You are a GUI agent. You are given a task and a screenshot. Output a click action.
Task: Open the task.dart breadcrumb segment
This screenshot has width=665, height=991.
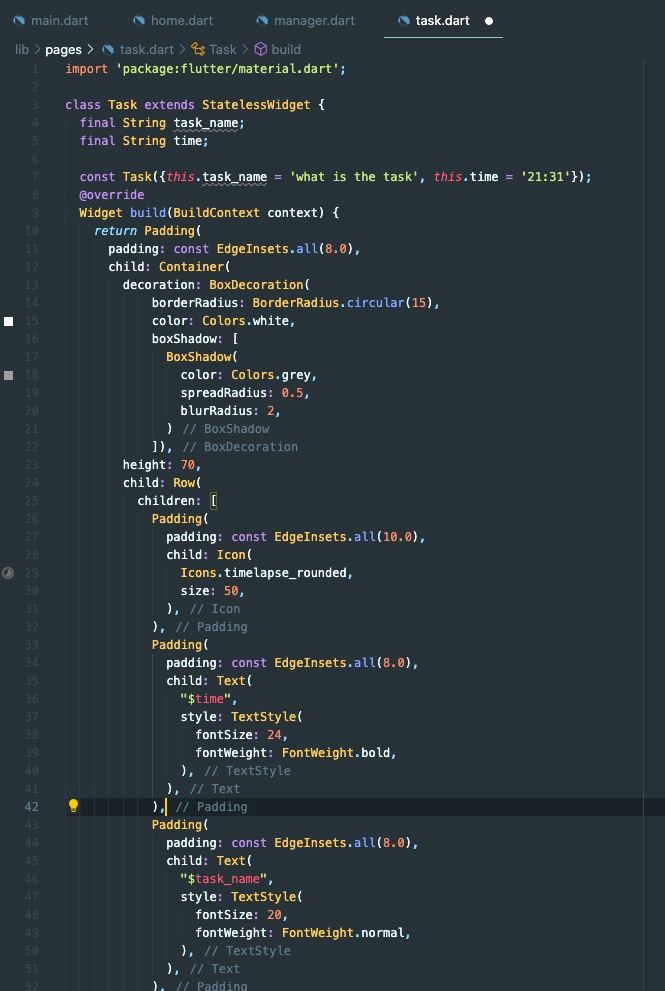coord(147,49)
